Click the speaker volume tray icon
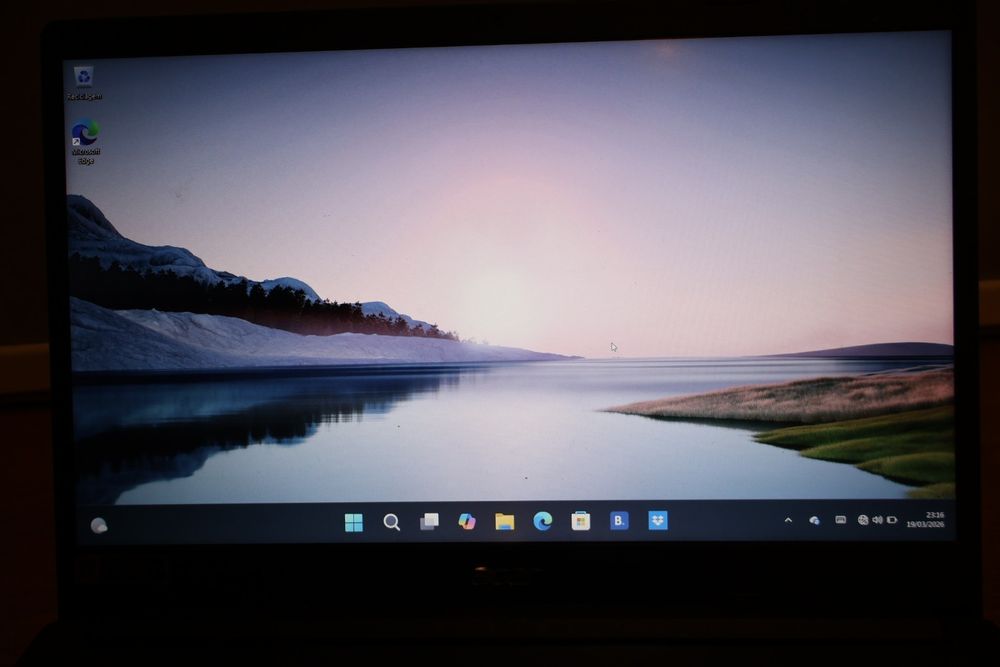 pos(878,520)
